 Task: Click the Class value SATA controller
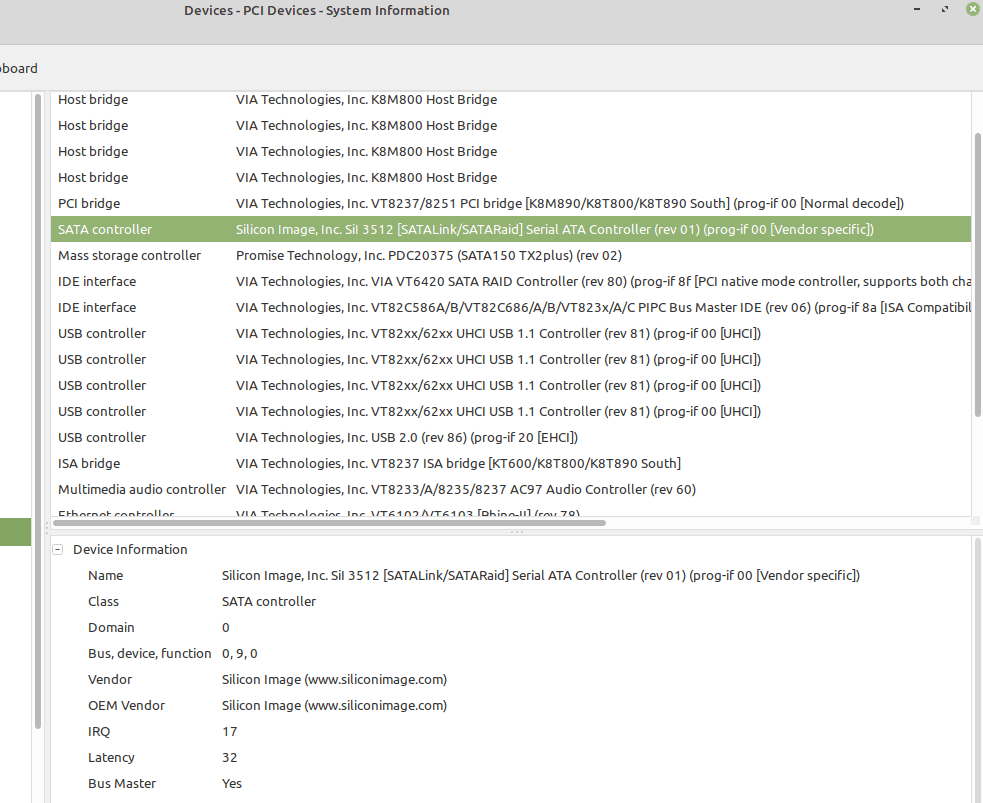point(269,602)
